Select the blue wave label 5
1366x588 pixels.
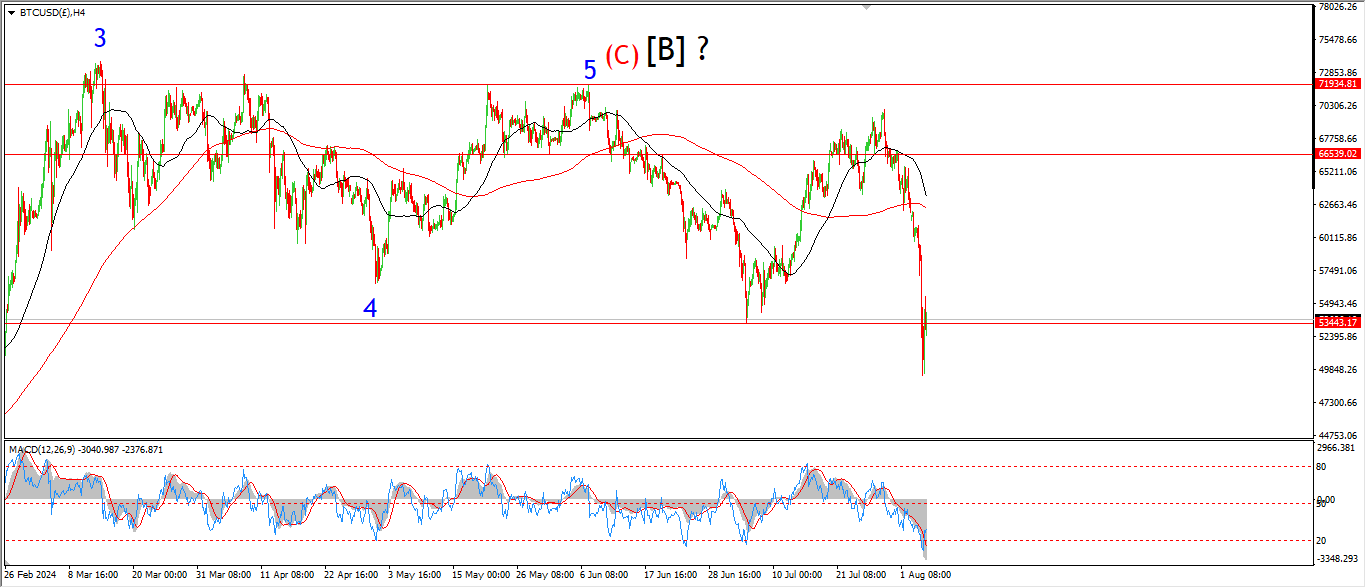point(590,70)
